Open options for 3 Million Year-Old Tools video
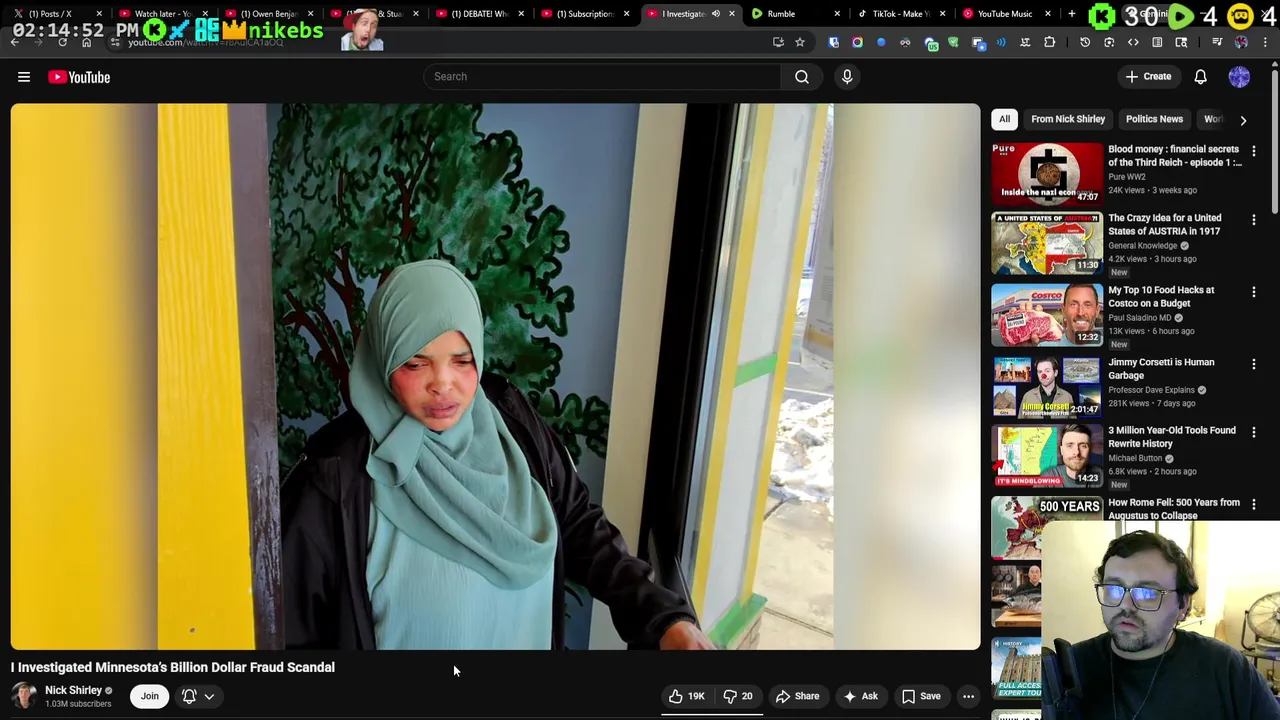Image resolution: width=1280 pixels, height=720 pixels. pos(1254,432)
